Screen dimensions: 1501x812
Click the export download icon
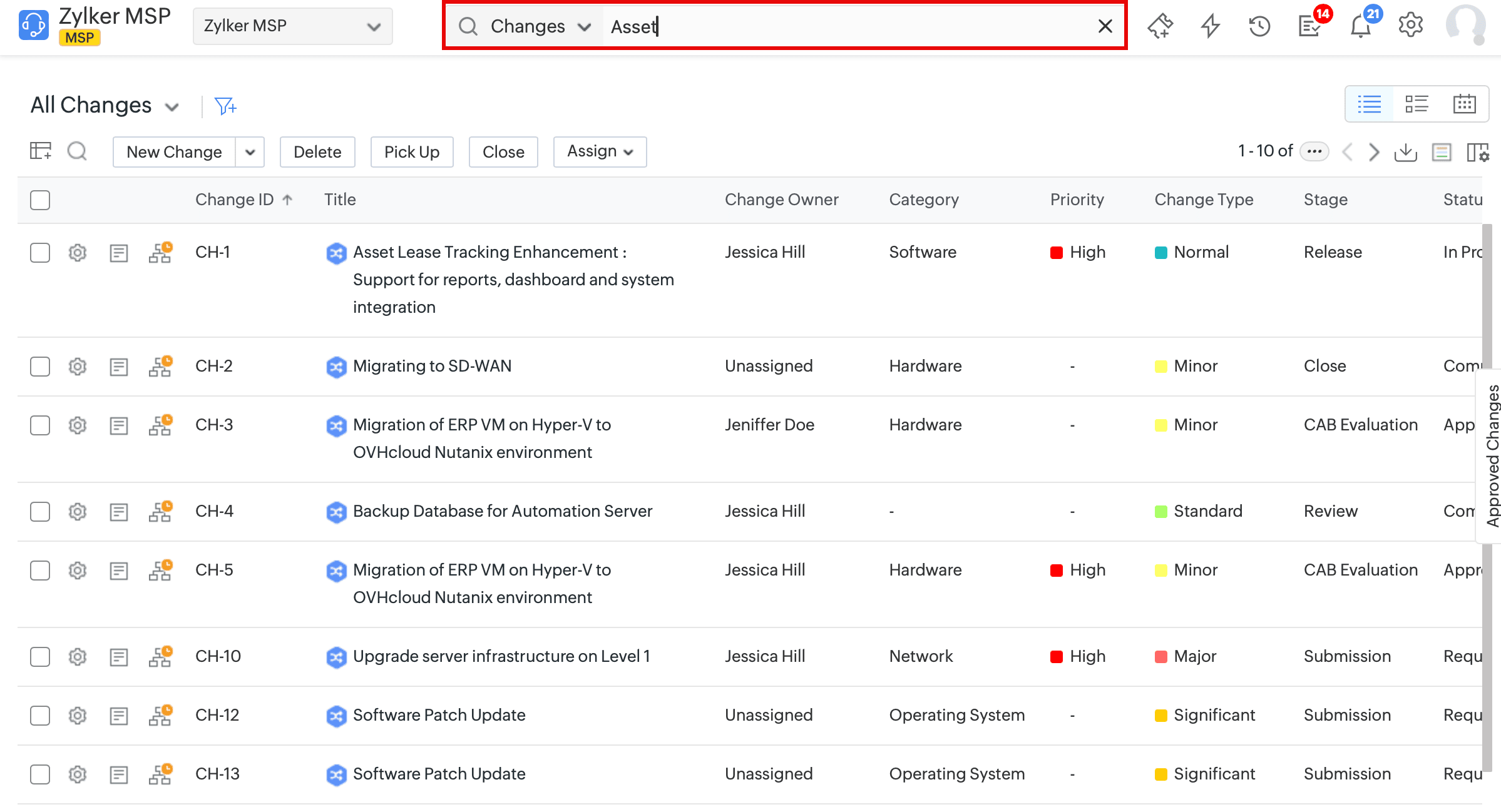click(1405, 152)
